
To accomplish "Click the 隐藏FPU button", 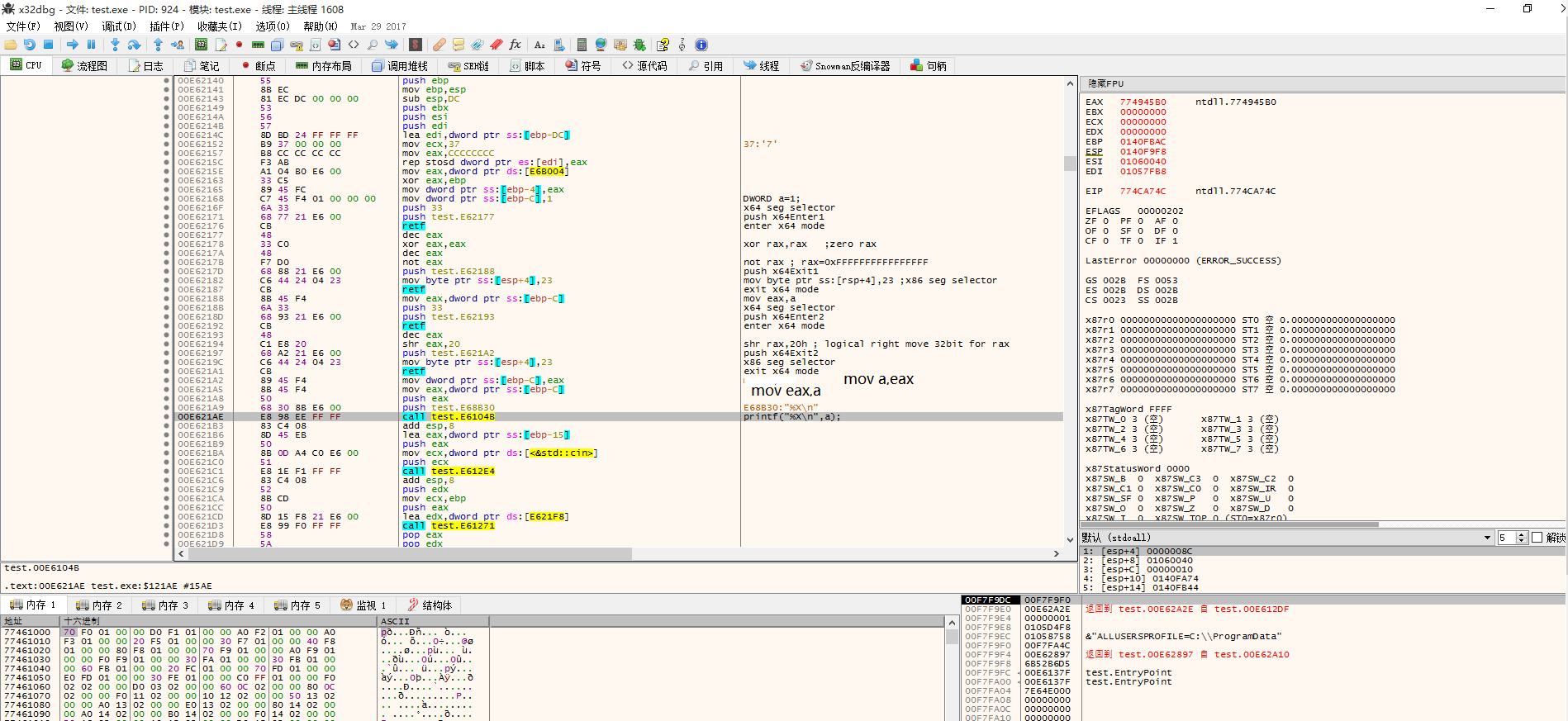I will pos(1105,83).
